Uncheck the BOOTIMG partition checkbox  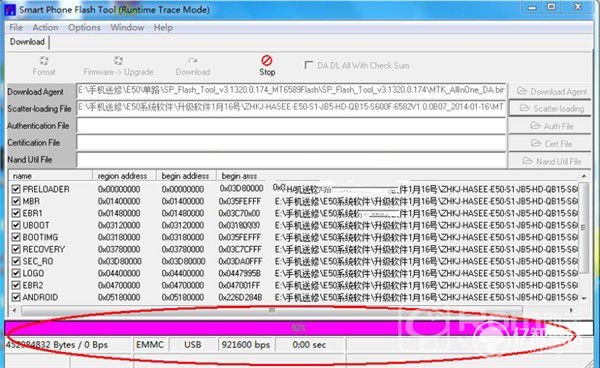[16, 237]
